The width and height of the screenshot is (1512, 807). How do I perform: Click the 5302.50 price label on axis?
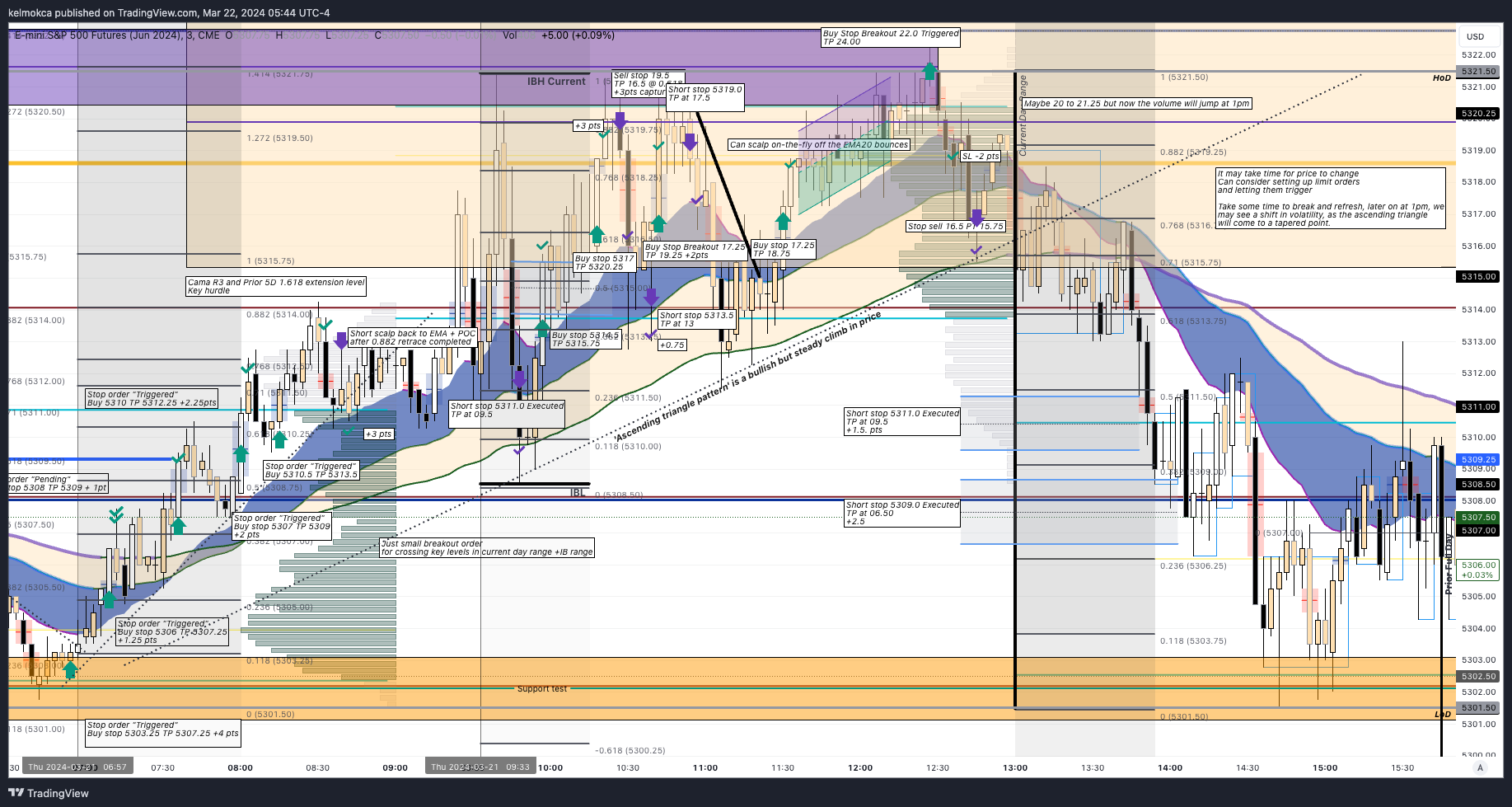coord(1479,676)
